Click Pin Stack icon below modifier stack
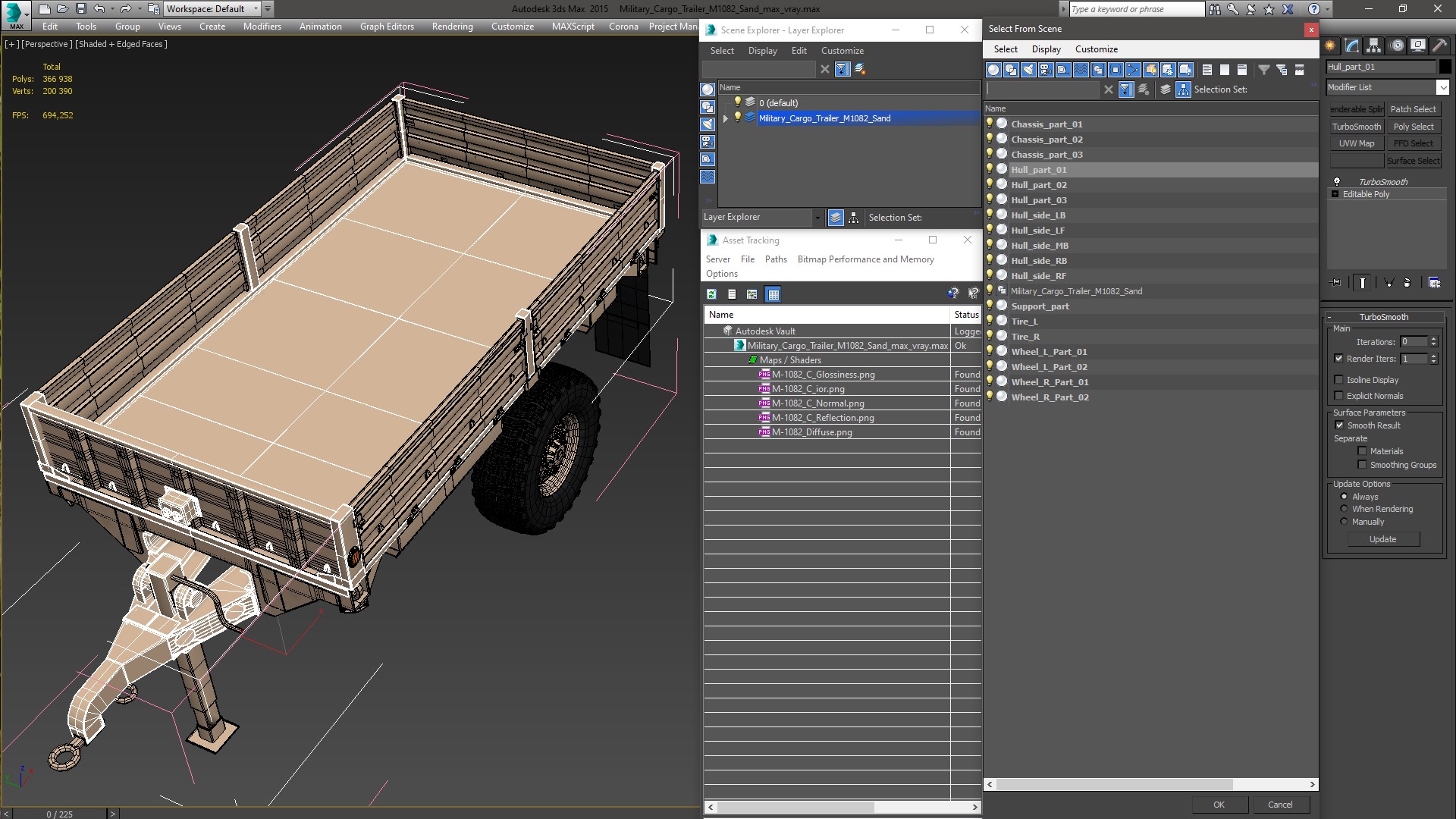The height and width of the screenshot is (819, 1456). pos(1336,283)
